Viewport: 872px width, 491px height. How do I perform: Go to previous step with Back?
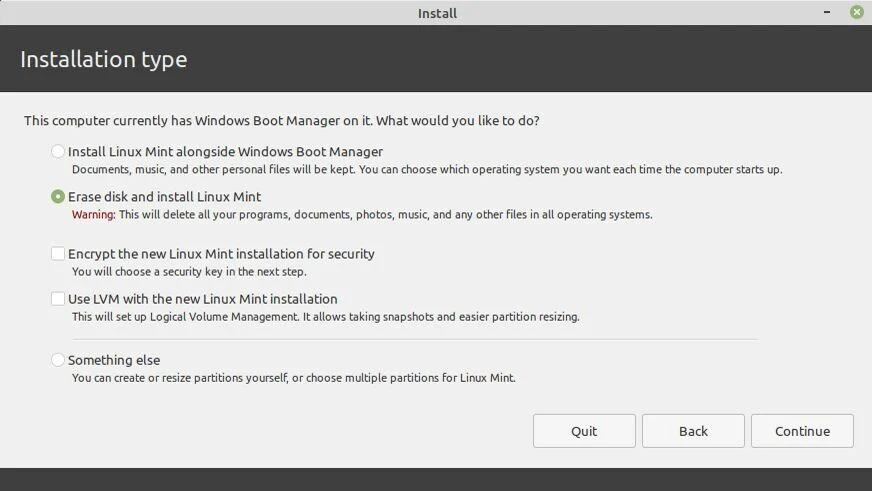(693, 431)
